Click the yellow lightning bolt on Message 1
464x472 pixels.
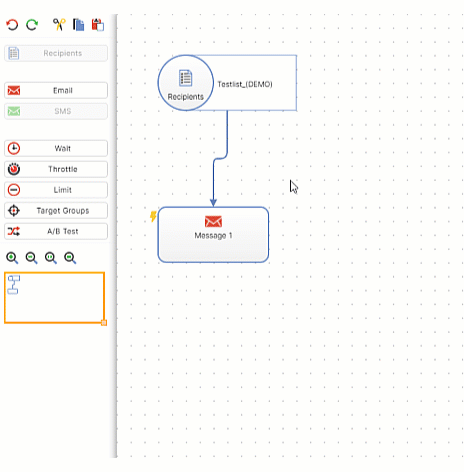153,216
